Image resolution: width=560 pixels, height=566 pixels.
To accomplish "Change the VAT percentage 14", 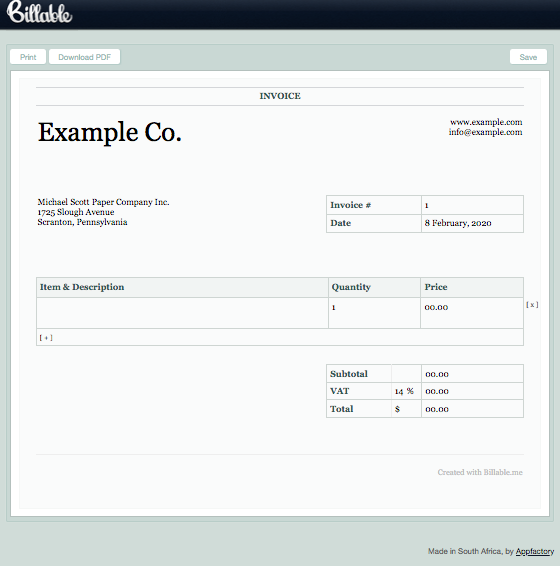I will [x=399, y=391].
